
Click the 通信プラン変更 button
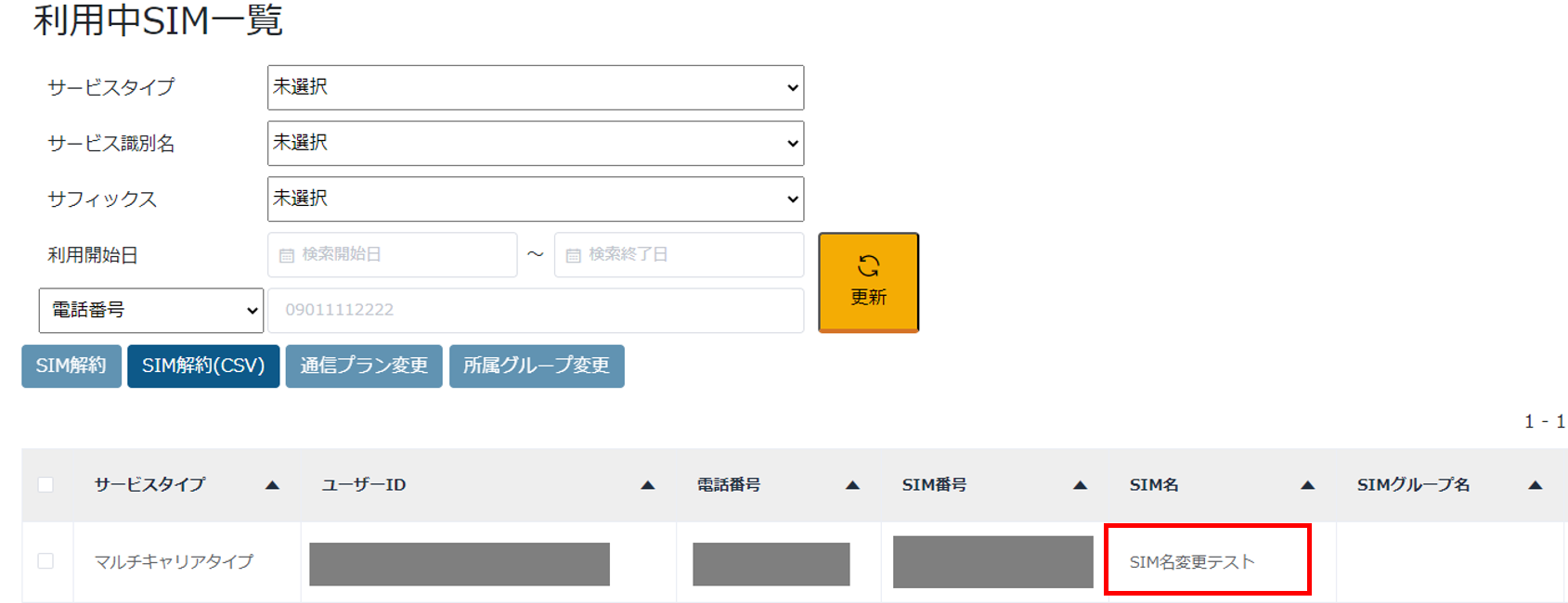tap(364, 366)
